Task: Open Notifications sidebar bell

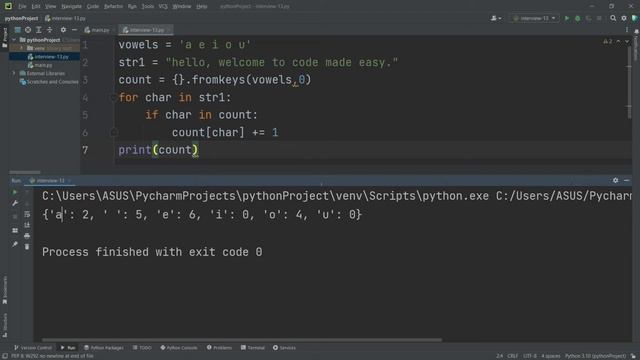Action: (636, 31)
